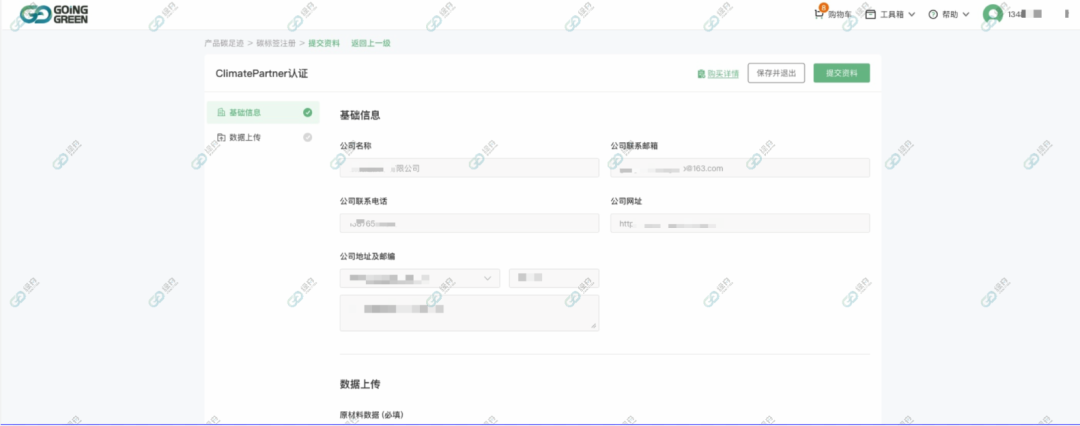Expand the 帮助 dropdown arrow

coord(965,14)
